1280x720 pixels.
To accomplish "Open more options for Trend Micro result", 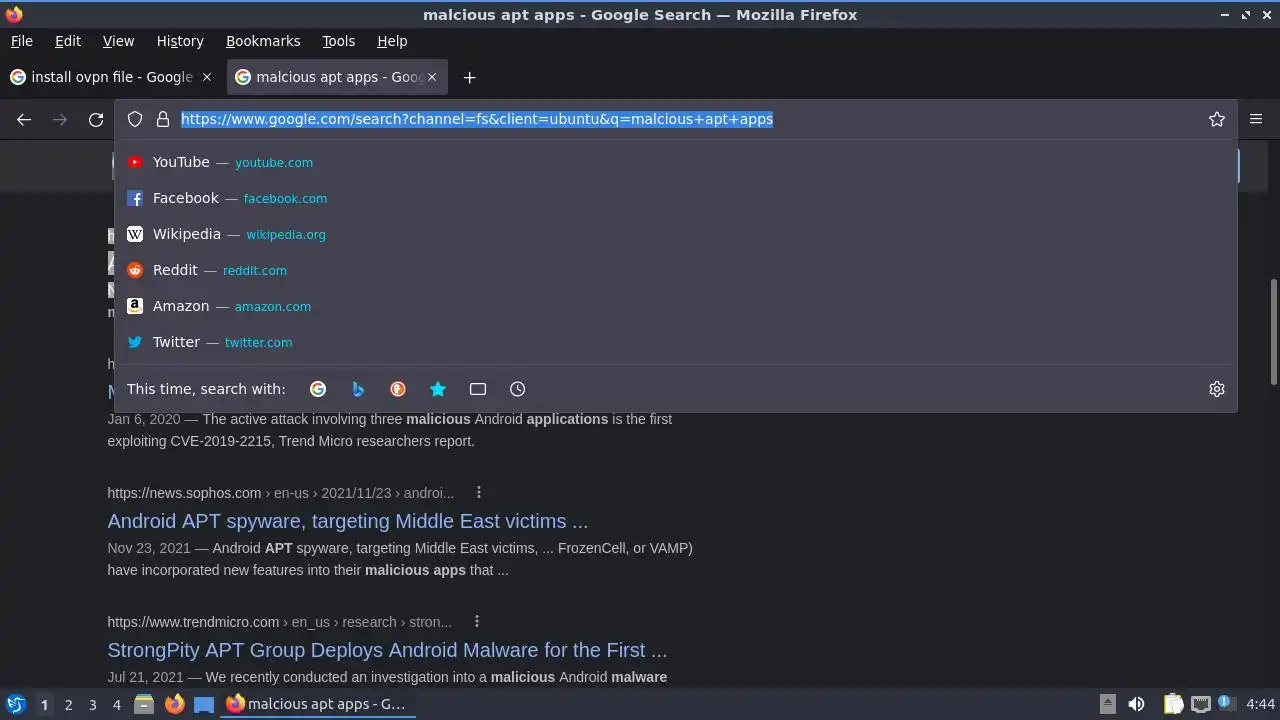I will 477,621.
